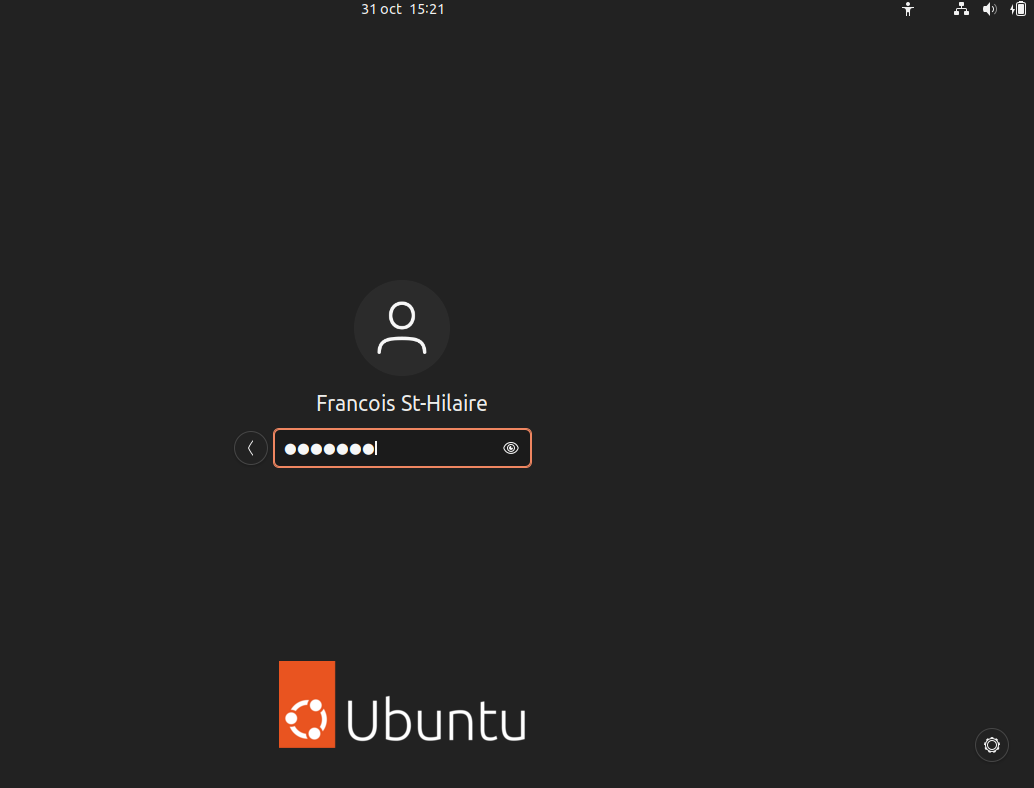Open the clock menu showing 31 oct 15:21

402,9
